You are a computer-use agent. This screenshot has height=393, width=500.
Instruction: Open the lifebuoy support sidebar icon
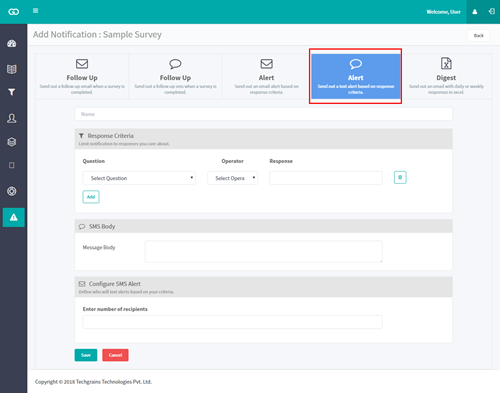(12, 191)
